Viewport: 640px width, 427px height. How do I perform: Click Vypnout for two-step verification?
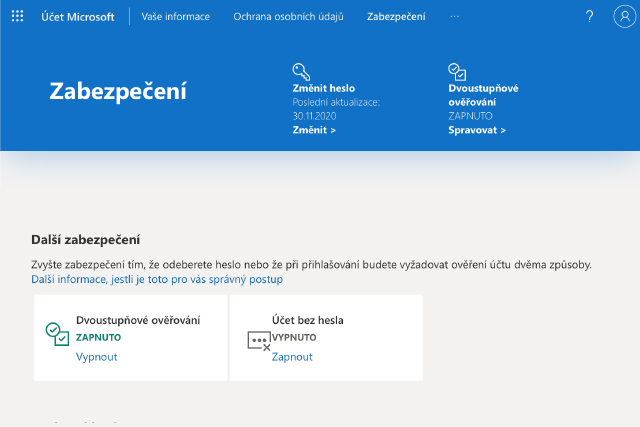point(96,357)
